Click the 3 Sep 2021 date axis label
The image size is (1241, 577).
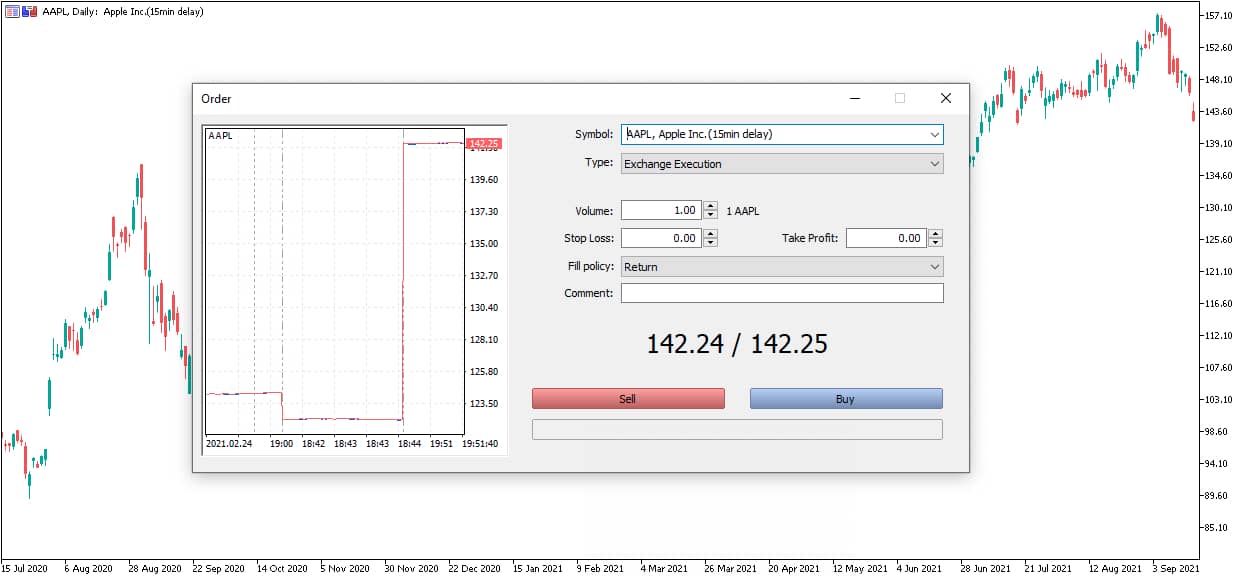(x=1176, y=569)
